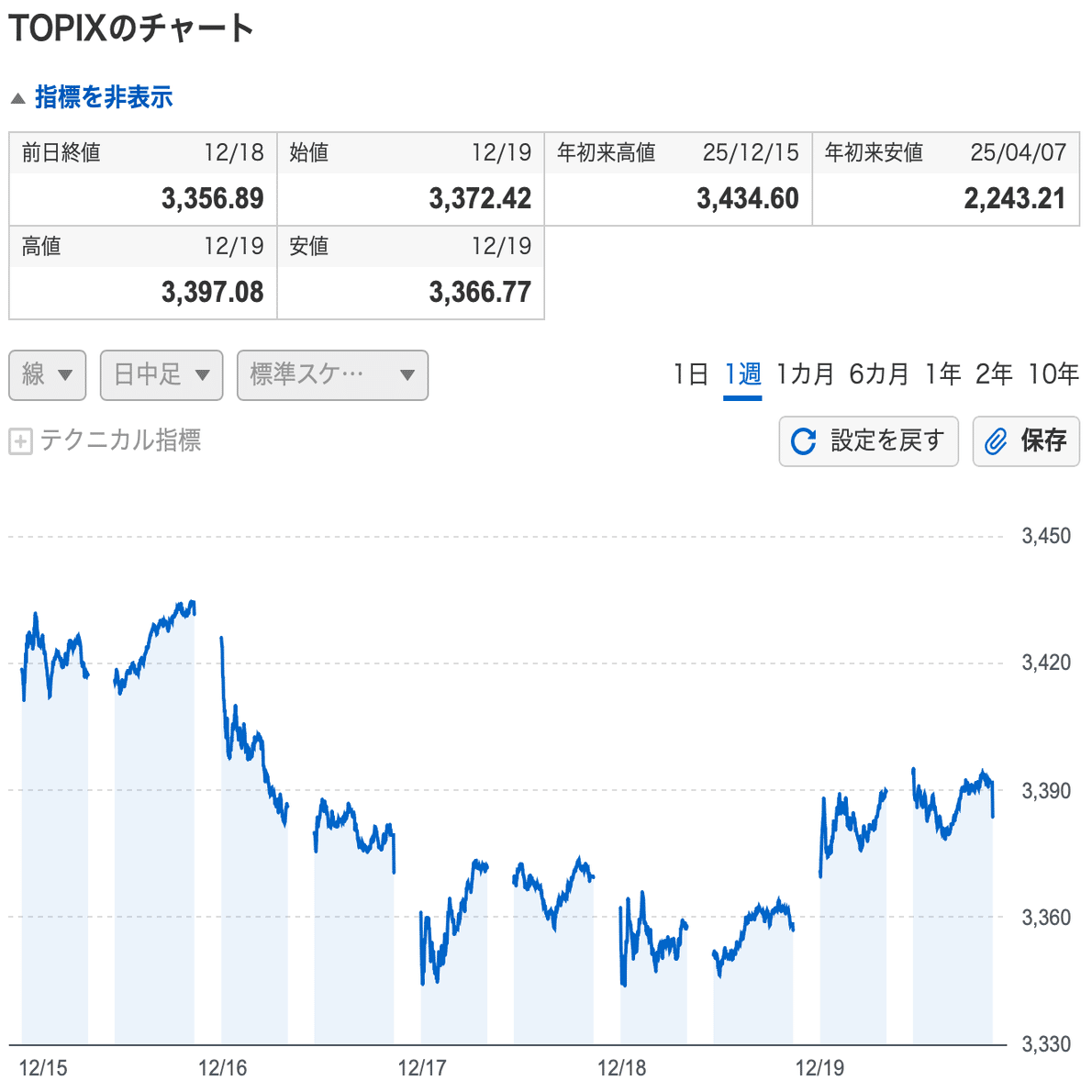Switch to the 1日 range tab

coord(690,374)
